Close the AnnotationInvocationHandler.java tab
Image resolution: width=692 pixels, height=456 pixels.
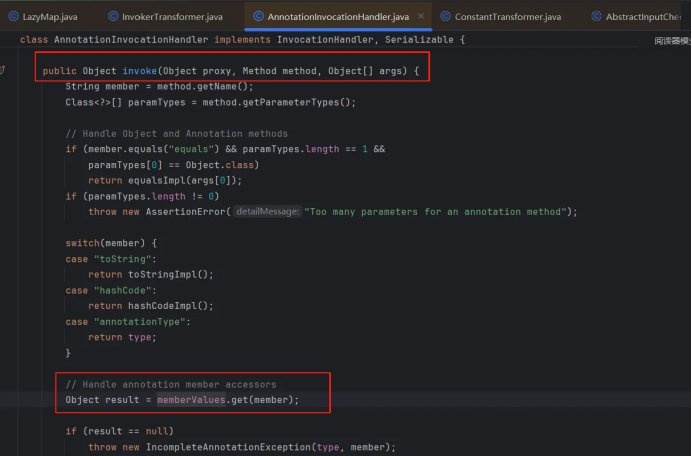(x=419, y=17)
